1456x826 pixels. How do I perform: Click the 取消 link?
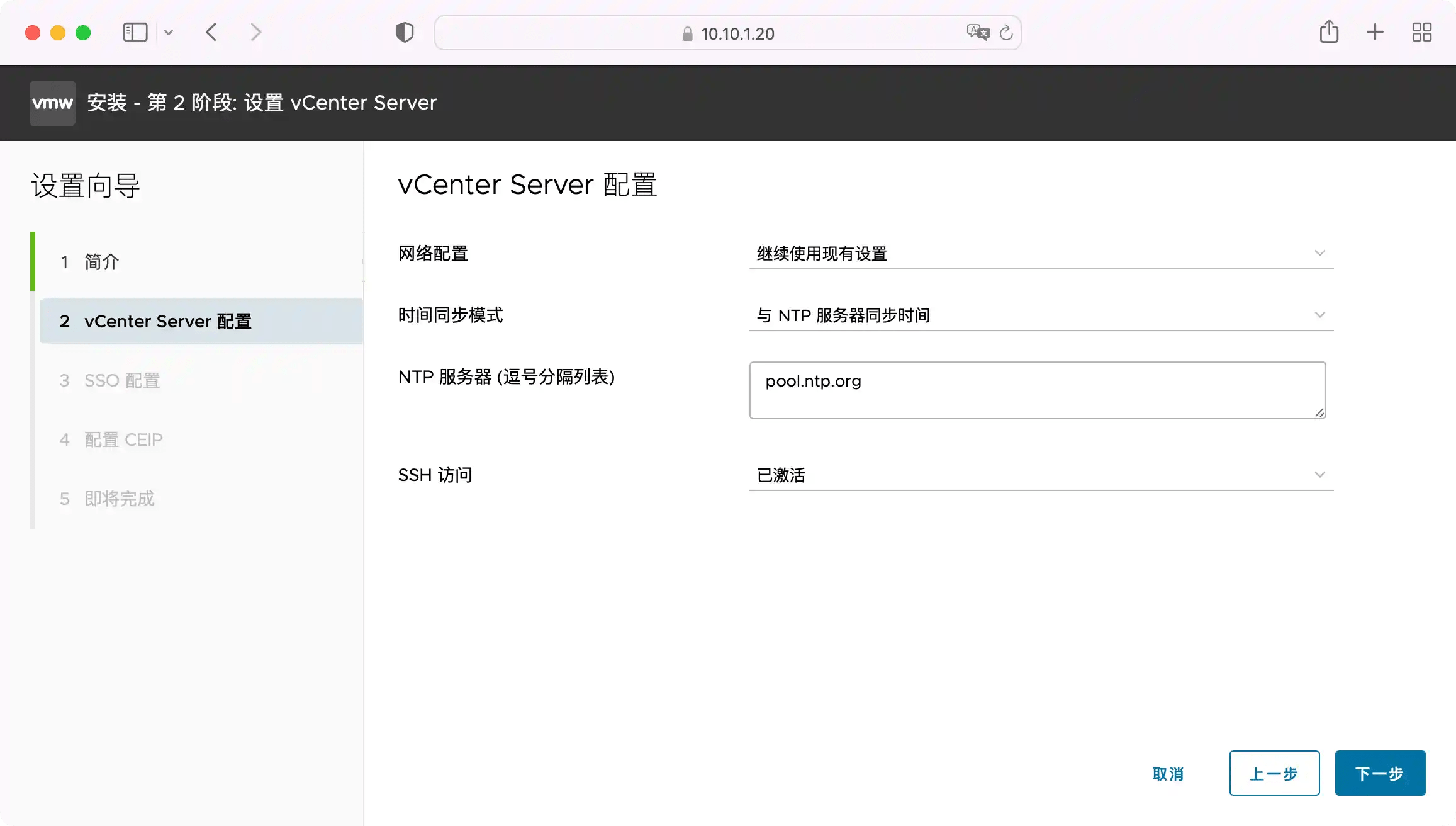coord(1168,773)
